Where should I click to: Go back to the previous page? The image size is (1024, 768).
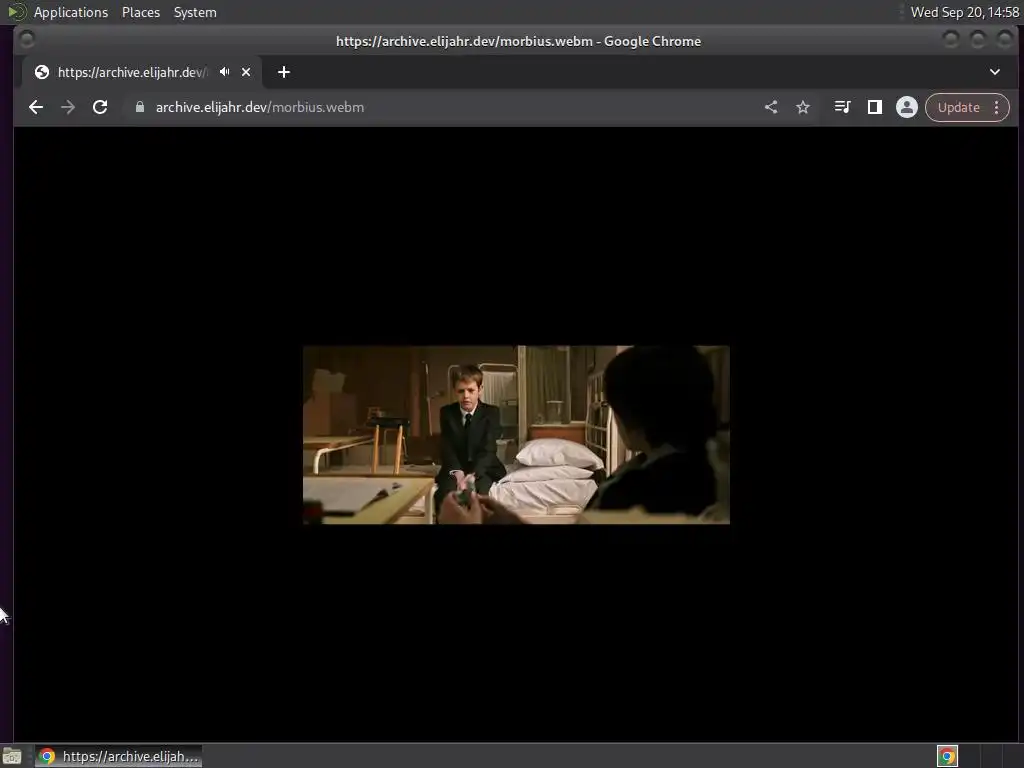(36, 107)
